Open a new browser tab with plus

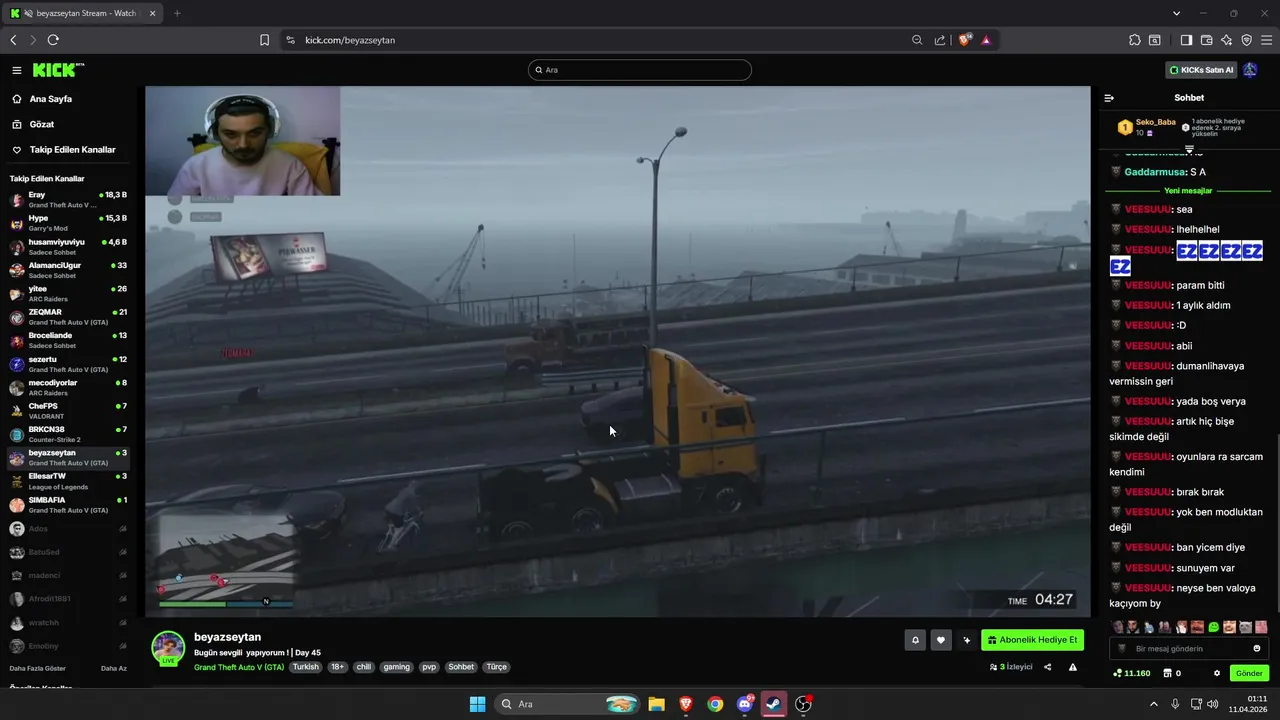[x=177, y=13]
